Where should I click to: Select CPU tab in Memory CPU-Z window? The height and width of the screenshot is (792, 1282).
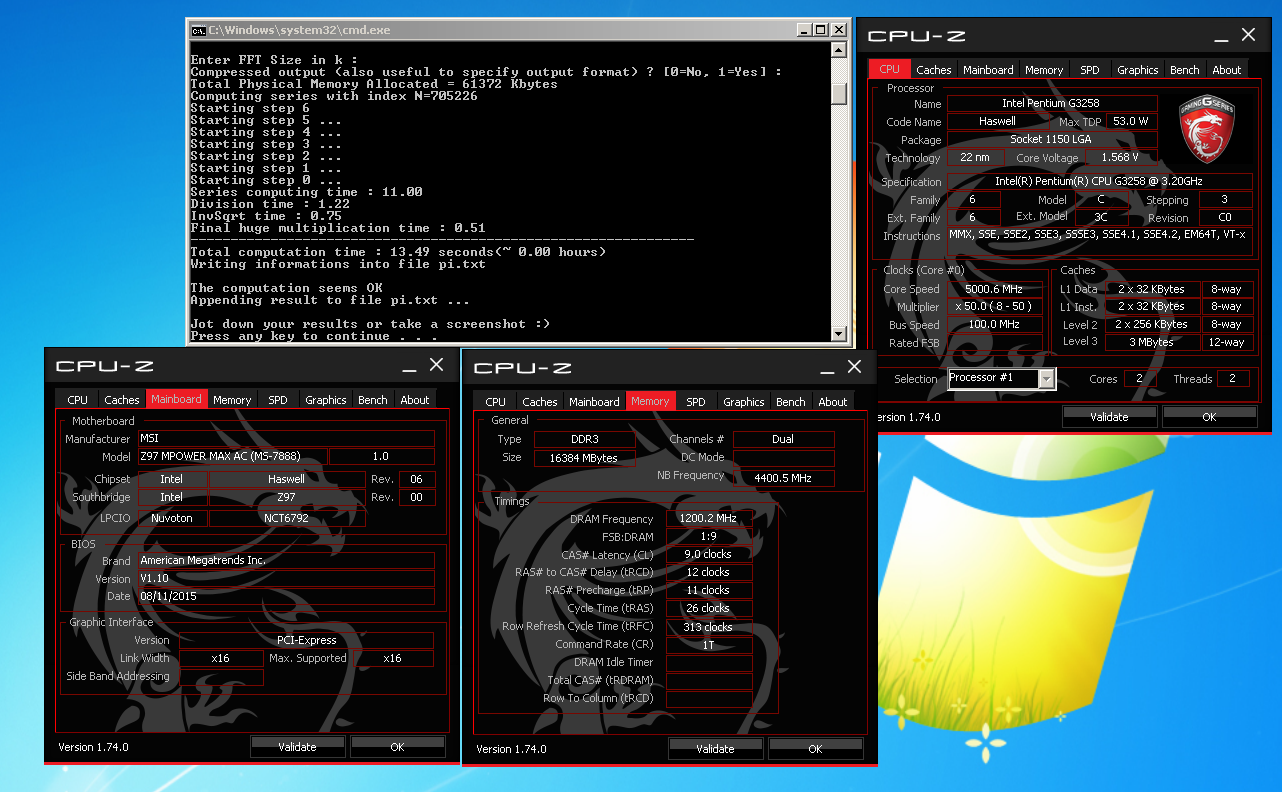click(495, 402)
